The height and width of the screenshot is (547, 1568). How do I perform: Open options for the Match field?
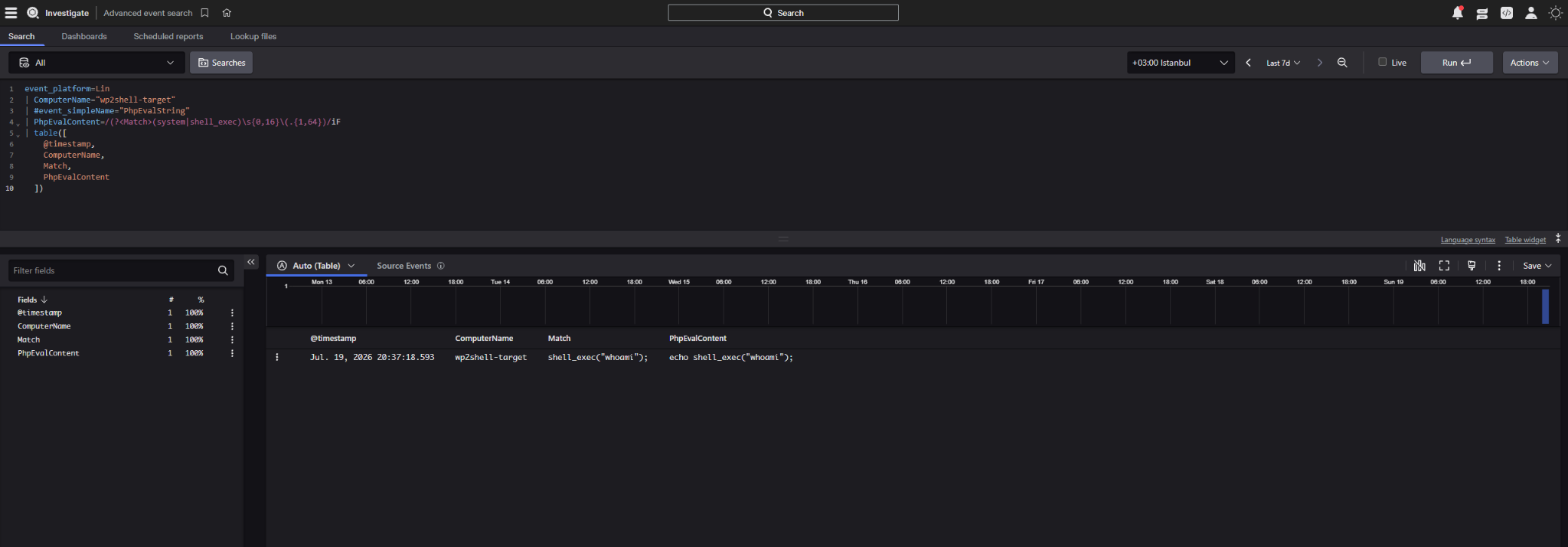(232, 340)
